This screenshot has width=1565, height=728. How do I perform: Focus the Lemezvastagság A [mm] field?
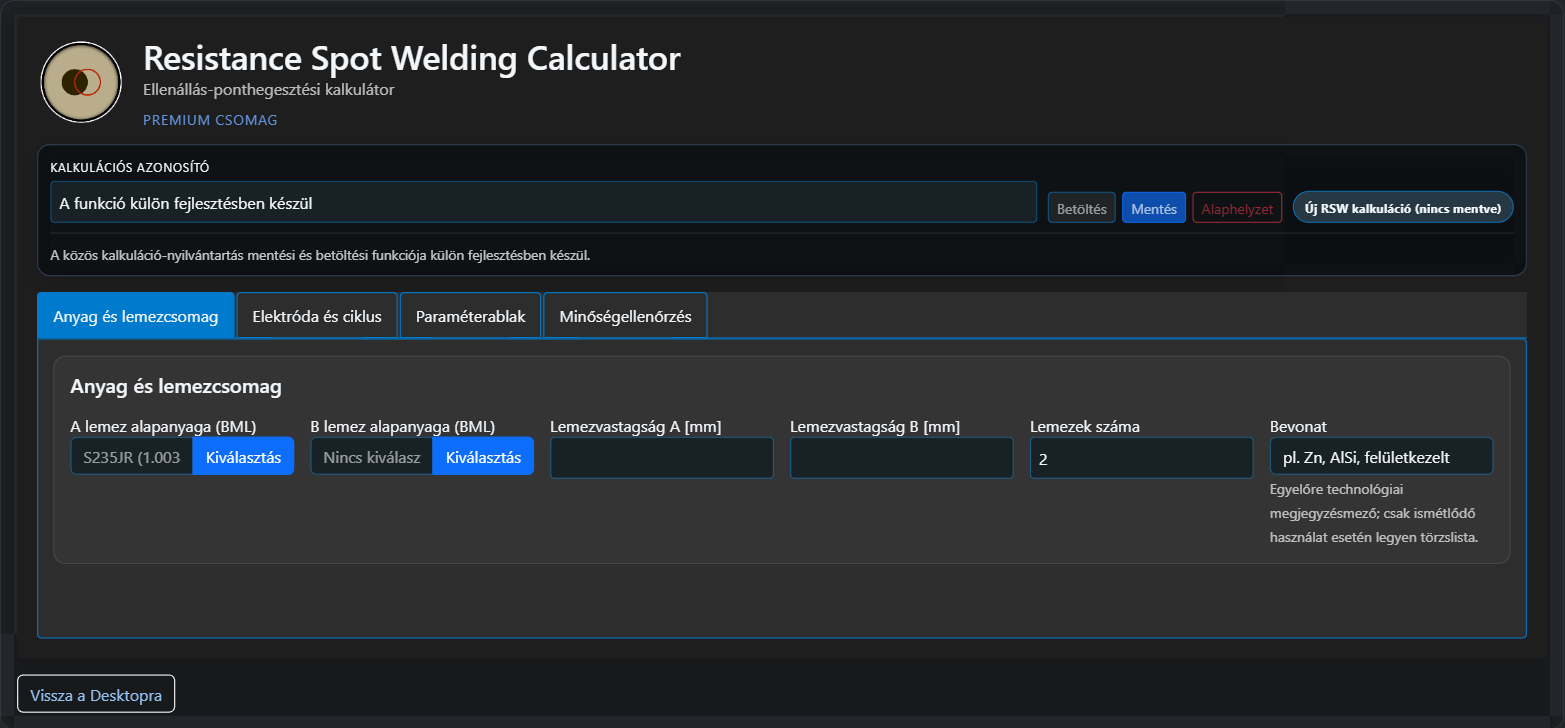[662, 458]
